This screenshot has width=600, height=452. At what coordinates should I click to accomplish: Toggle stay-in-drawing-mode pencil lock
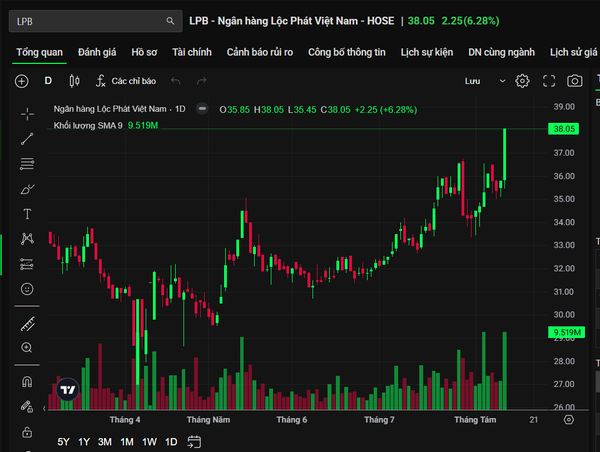[x=27, y=406]
